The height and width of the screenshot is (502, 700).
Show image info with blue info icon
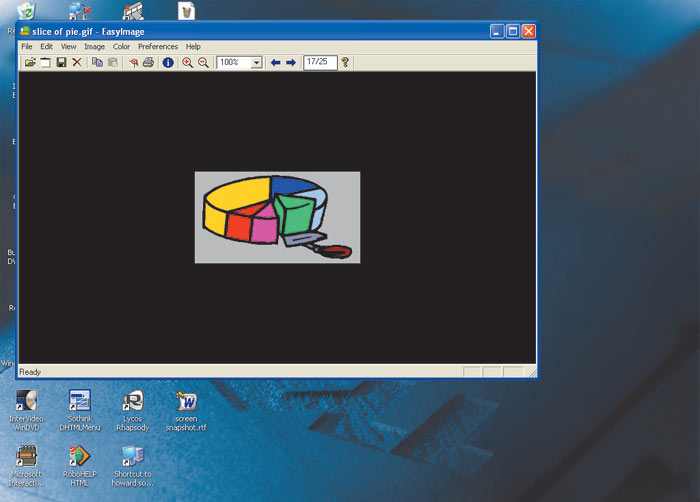[x=168, y=63]
